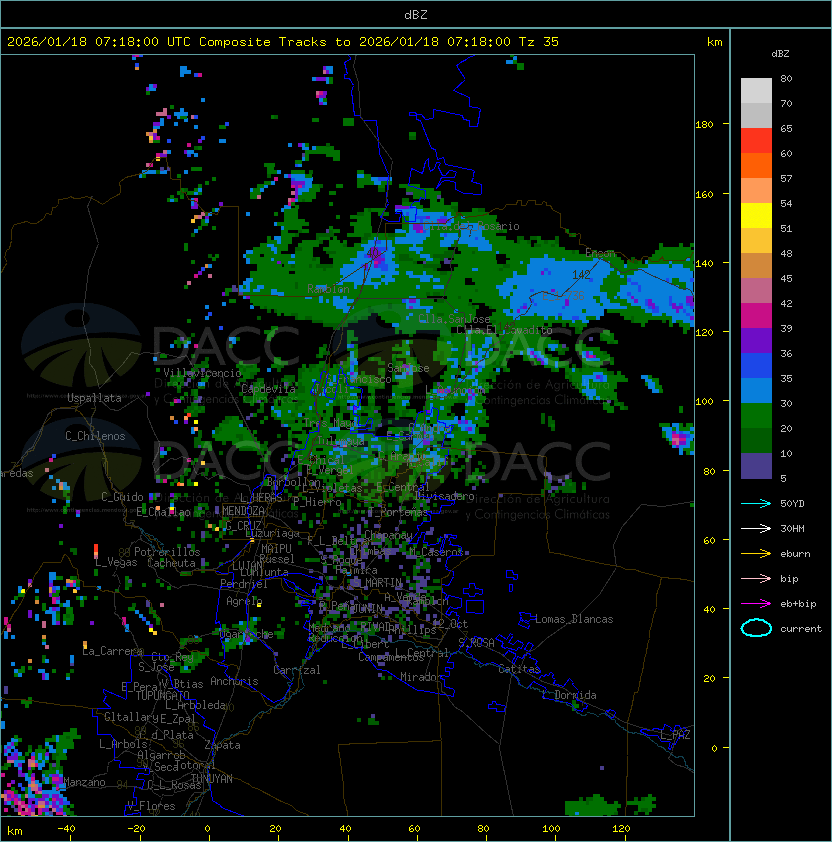832x842 pixels.
Task: Click the 'Villavicencio' map label
Action: pos(202,373)
